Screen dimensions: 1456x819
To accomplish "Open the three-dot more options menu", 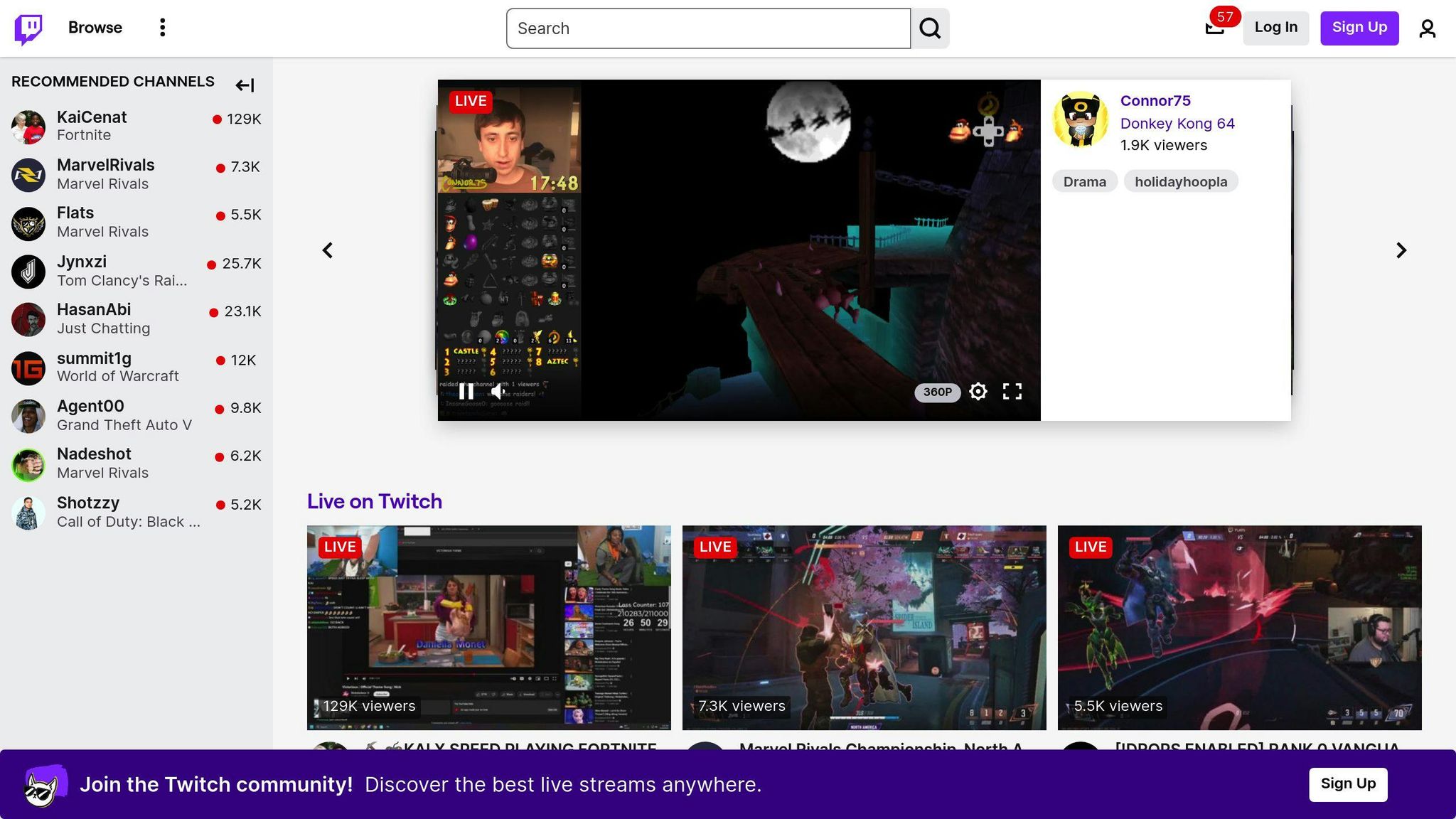I will click(x=163, y=28).
